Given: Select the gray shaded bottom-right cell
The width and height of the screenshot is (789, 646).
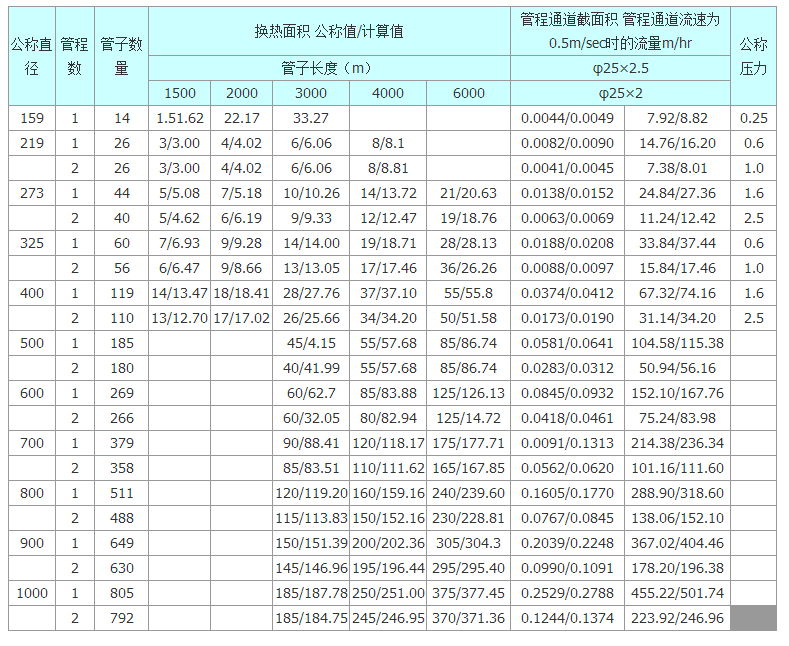Looking at the screenshot, I should [753, 618].
